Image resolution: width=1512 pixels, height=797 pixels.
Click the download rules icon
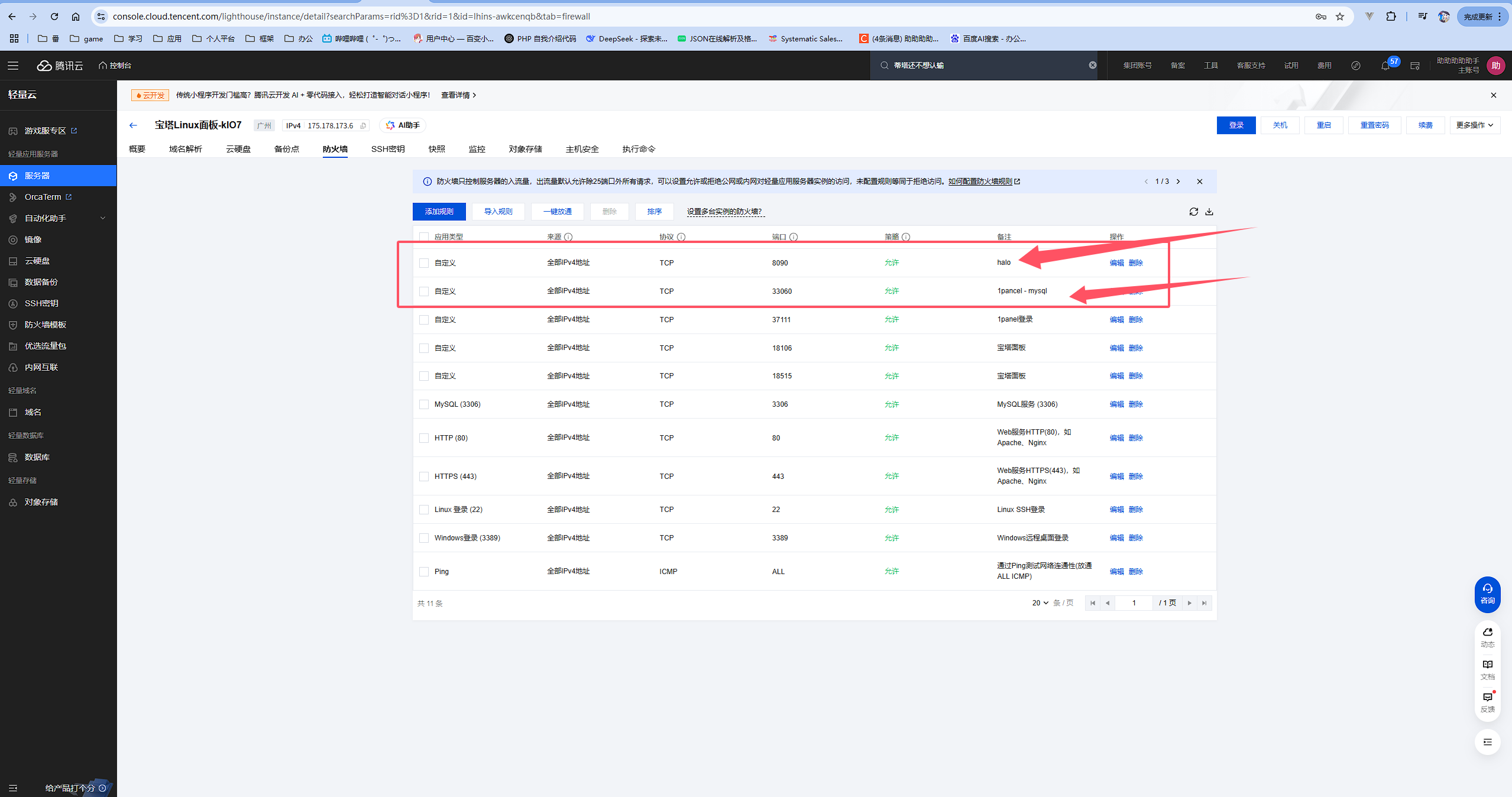tap(1209, 212)
